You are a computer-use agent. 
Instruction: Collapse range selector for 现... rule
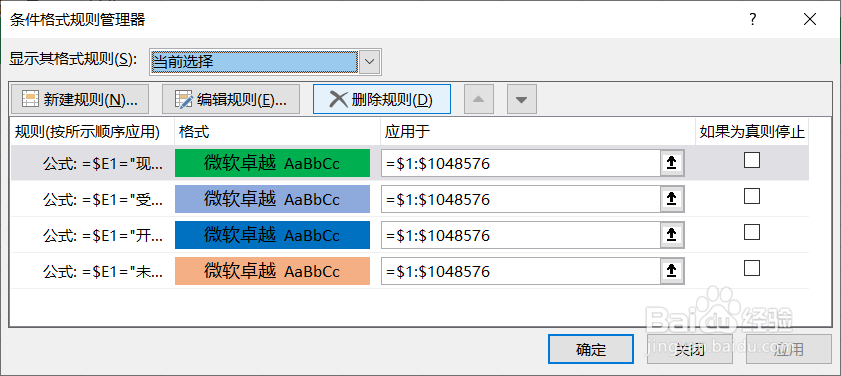(672, 163)
